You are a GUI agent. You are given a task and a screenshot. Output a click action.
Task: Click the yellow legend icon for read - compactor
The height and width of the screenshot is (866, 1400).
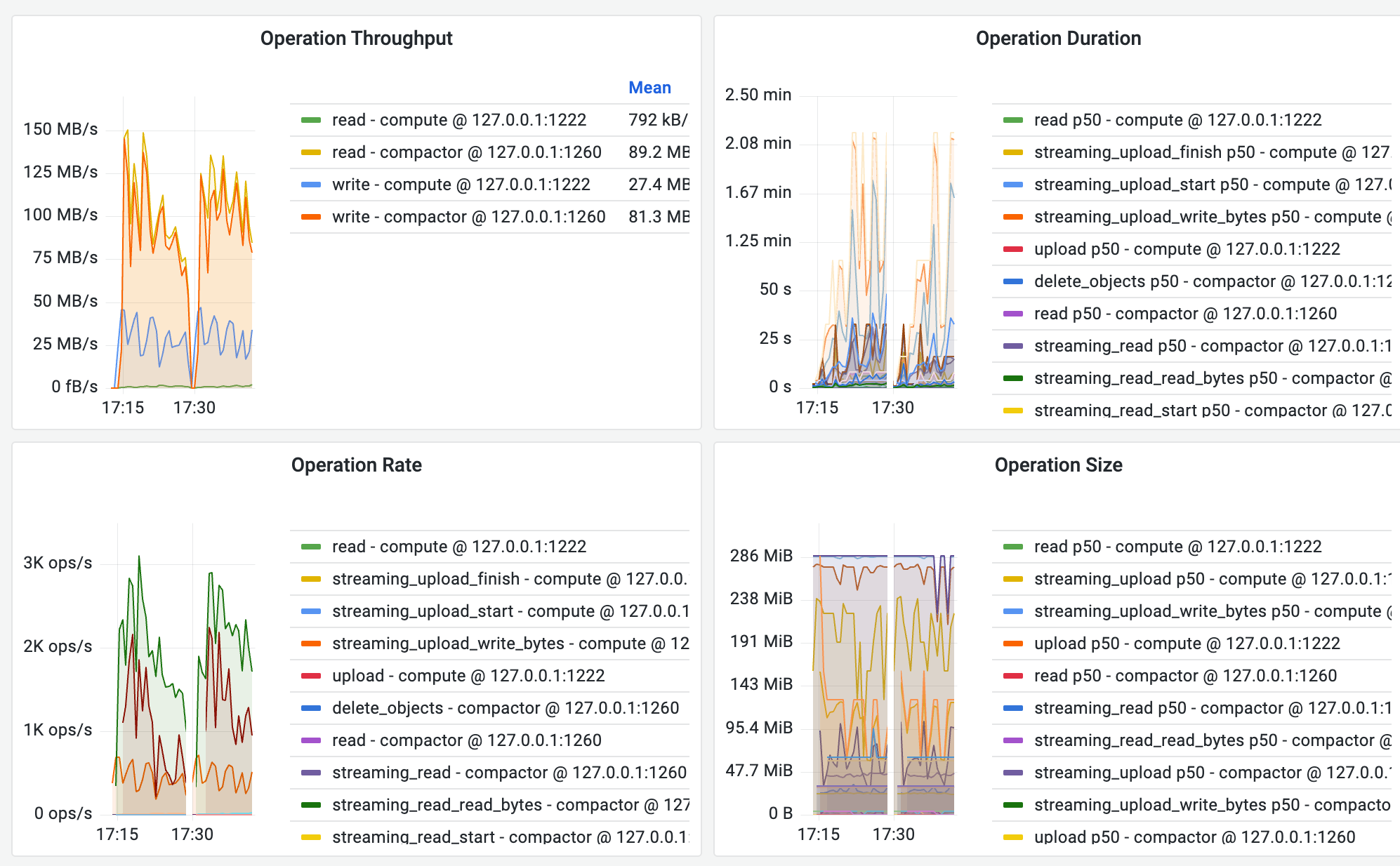[x=311, y=152]
